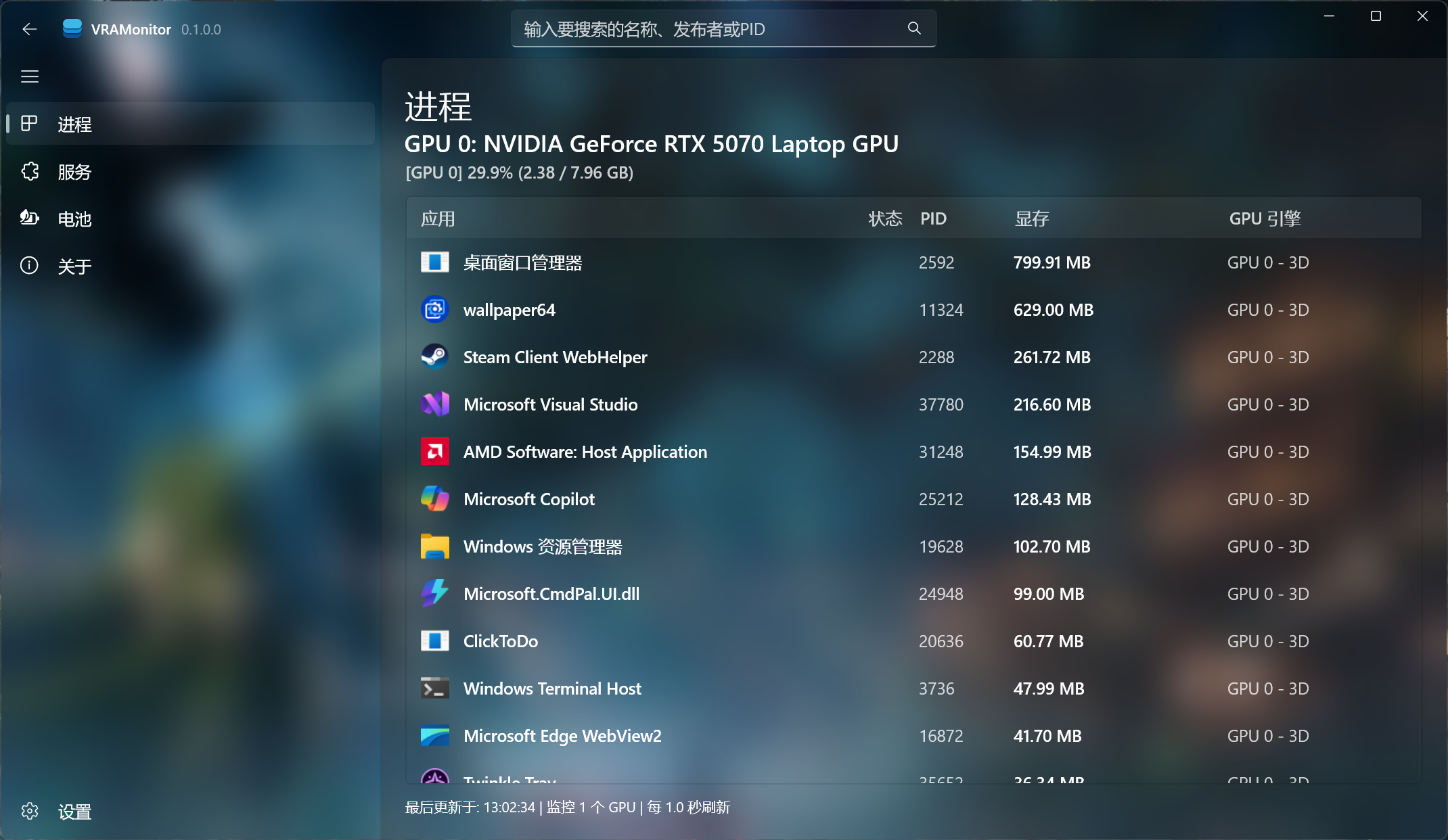Viewport: 1448px width, 840px height.
Task: Click the wallpaper64 app icon
Action: [434, 310]
